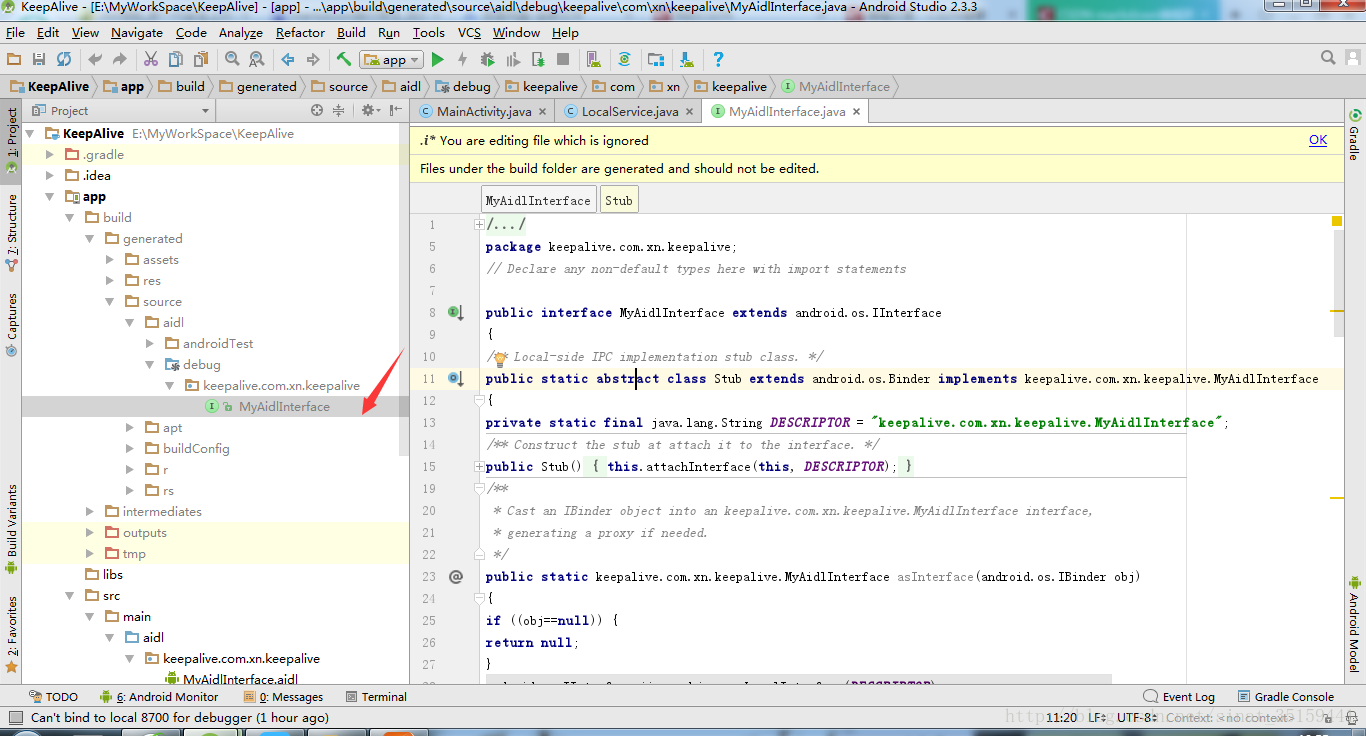Toggle the Gradle side panel on the right
Viewport: 1366px width, 736px height.
[x=1354, y=134]
